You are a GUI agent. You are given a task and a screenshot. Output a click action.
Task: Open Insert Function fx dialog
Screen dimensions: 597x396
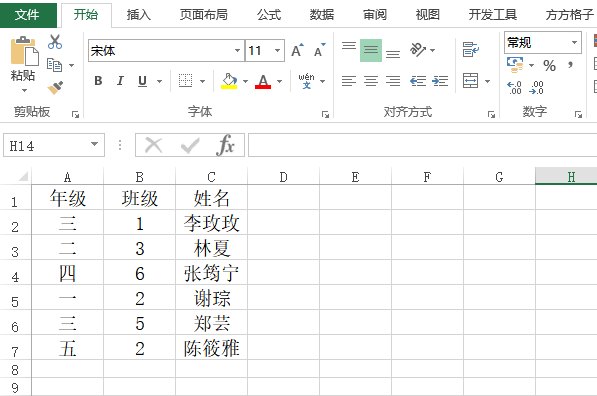(x=226, y=145)
